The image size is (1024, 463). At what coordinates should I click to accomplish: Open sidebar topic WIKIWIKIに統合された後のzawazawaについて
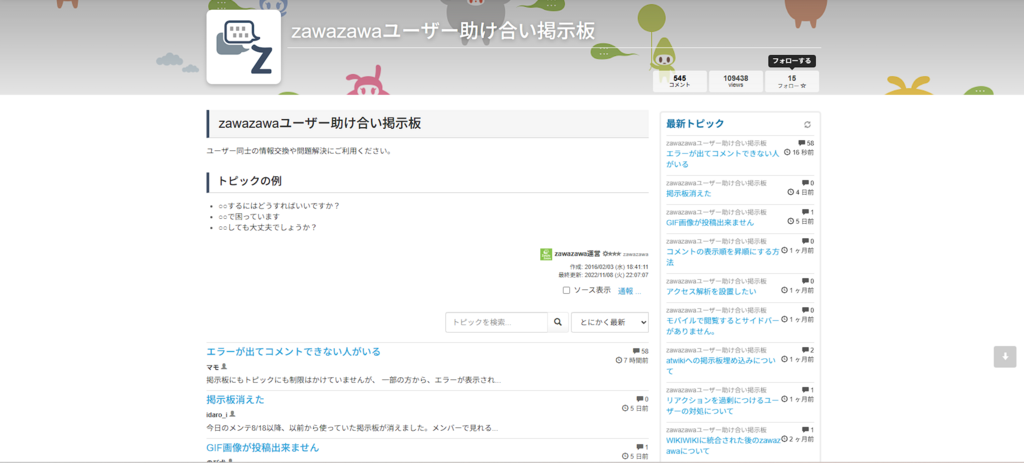click(x=723, y=445)
